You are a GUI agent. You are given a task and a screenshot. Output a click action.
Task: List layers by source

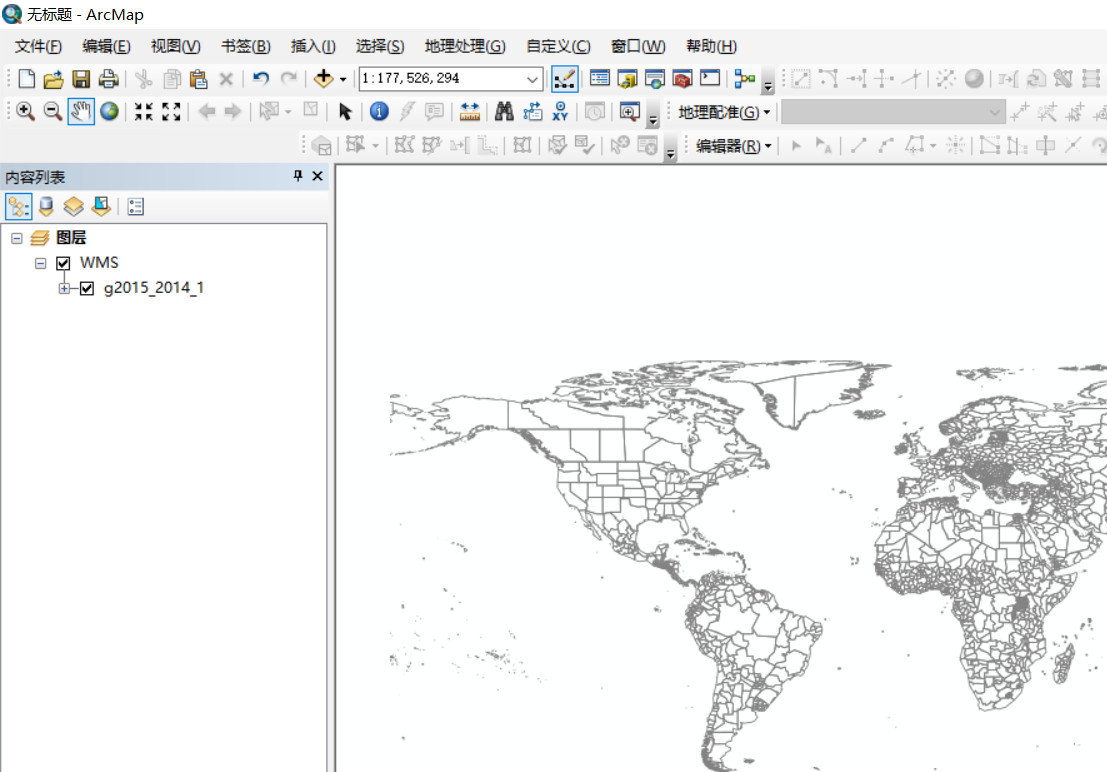click(46, 207)
